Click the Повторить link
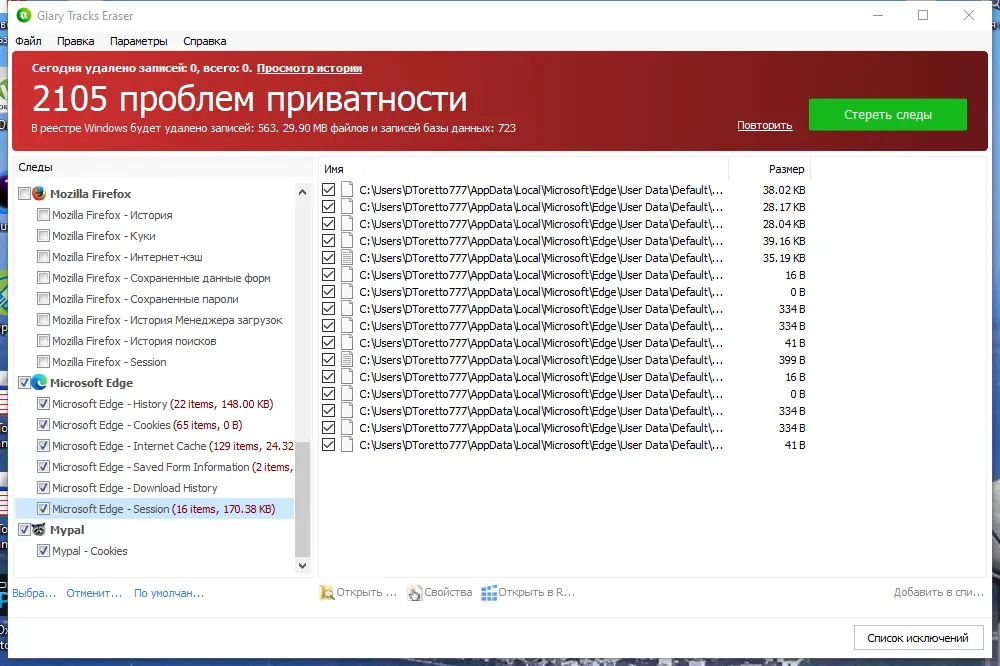1000x666 pixels. pos(765,125)
